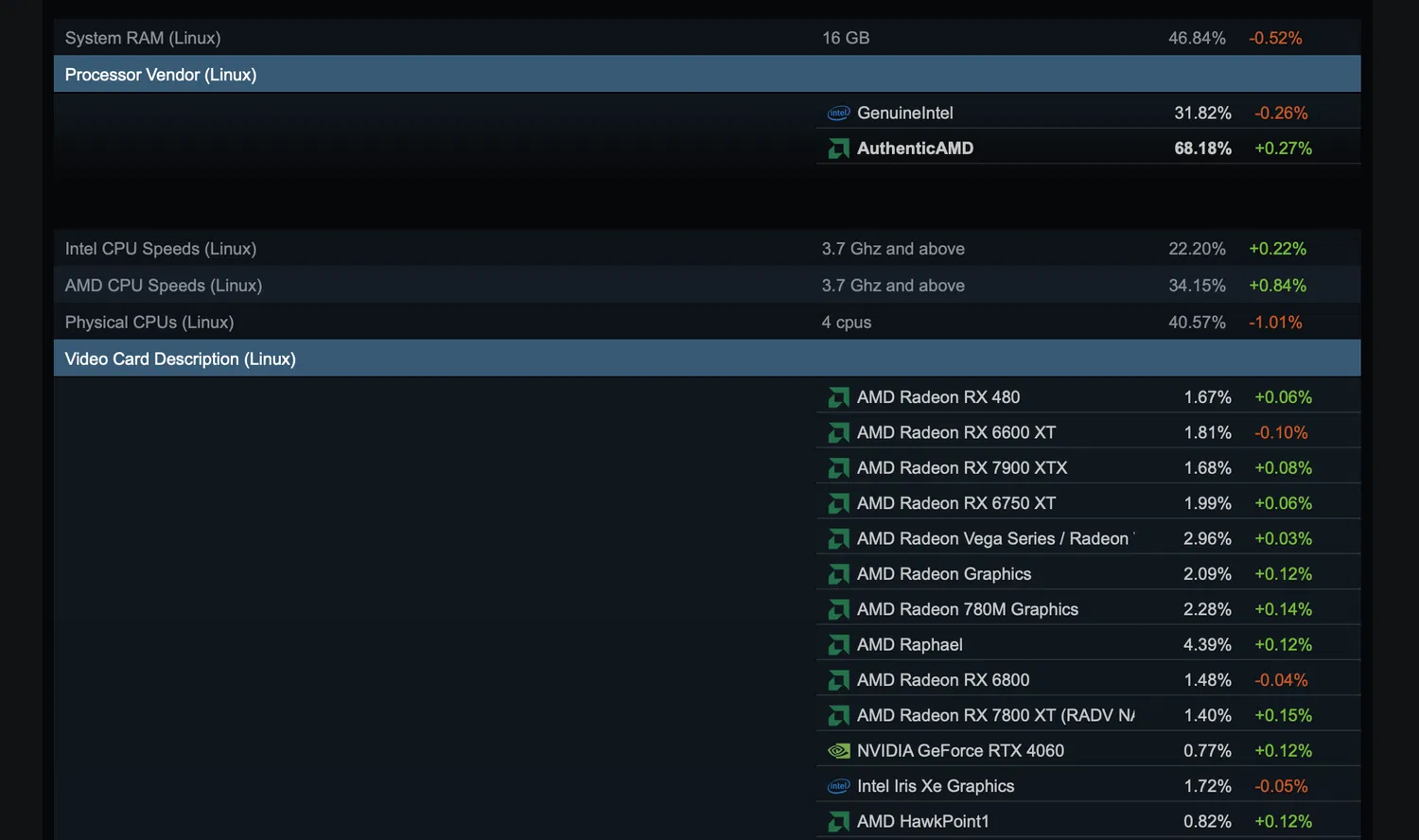Click the 4.39% AMD Raphael share
Image resolution: width=1419 pixels, height=840 pixels.
[x=1207, y=645]
